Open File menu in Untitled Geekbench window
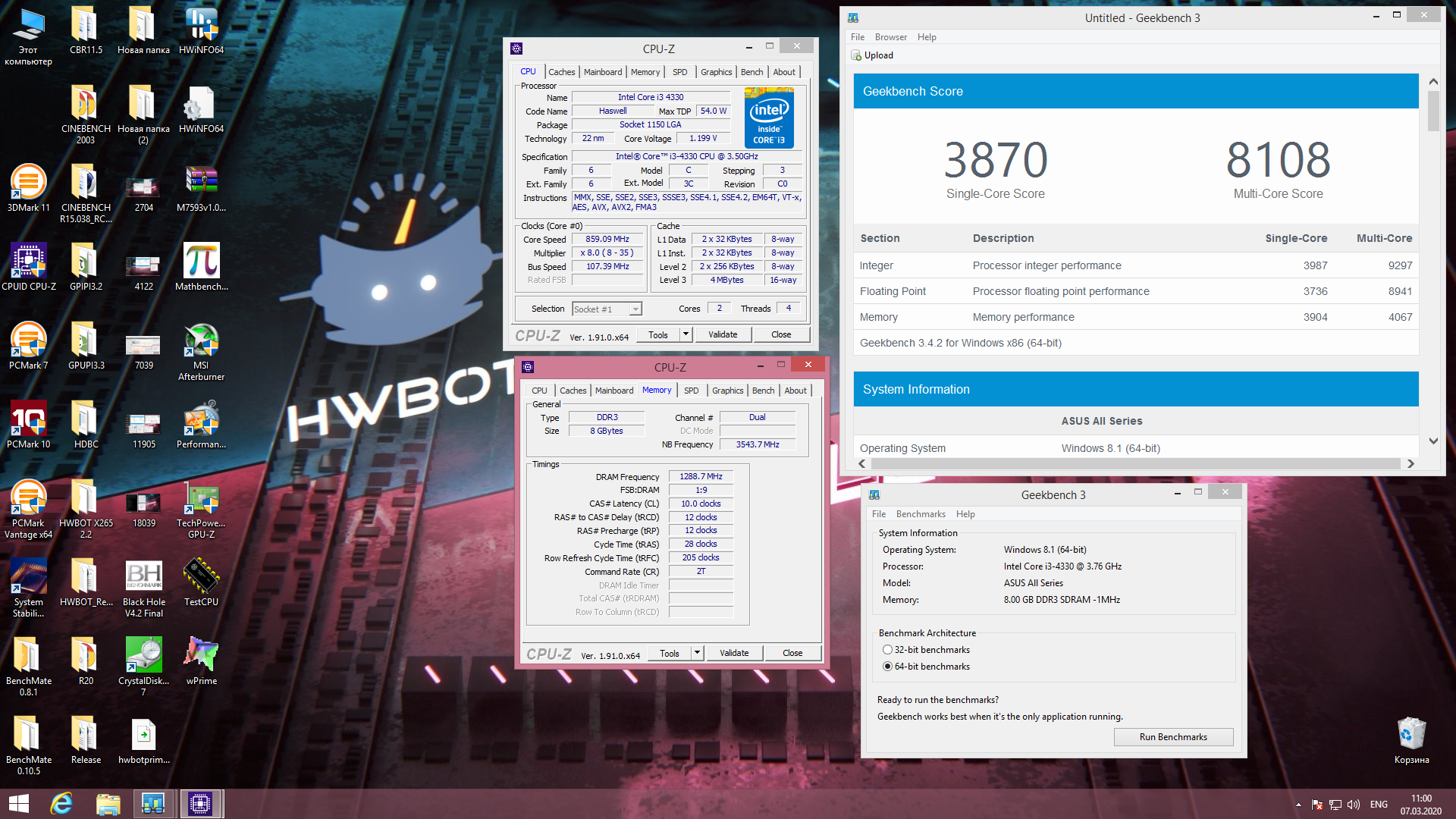 [858, 37]
